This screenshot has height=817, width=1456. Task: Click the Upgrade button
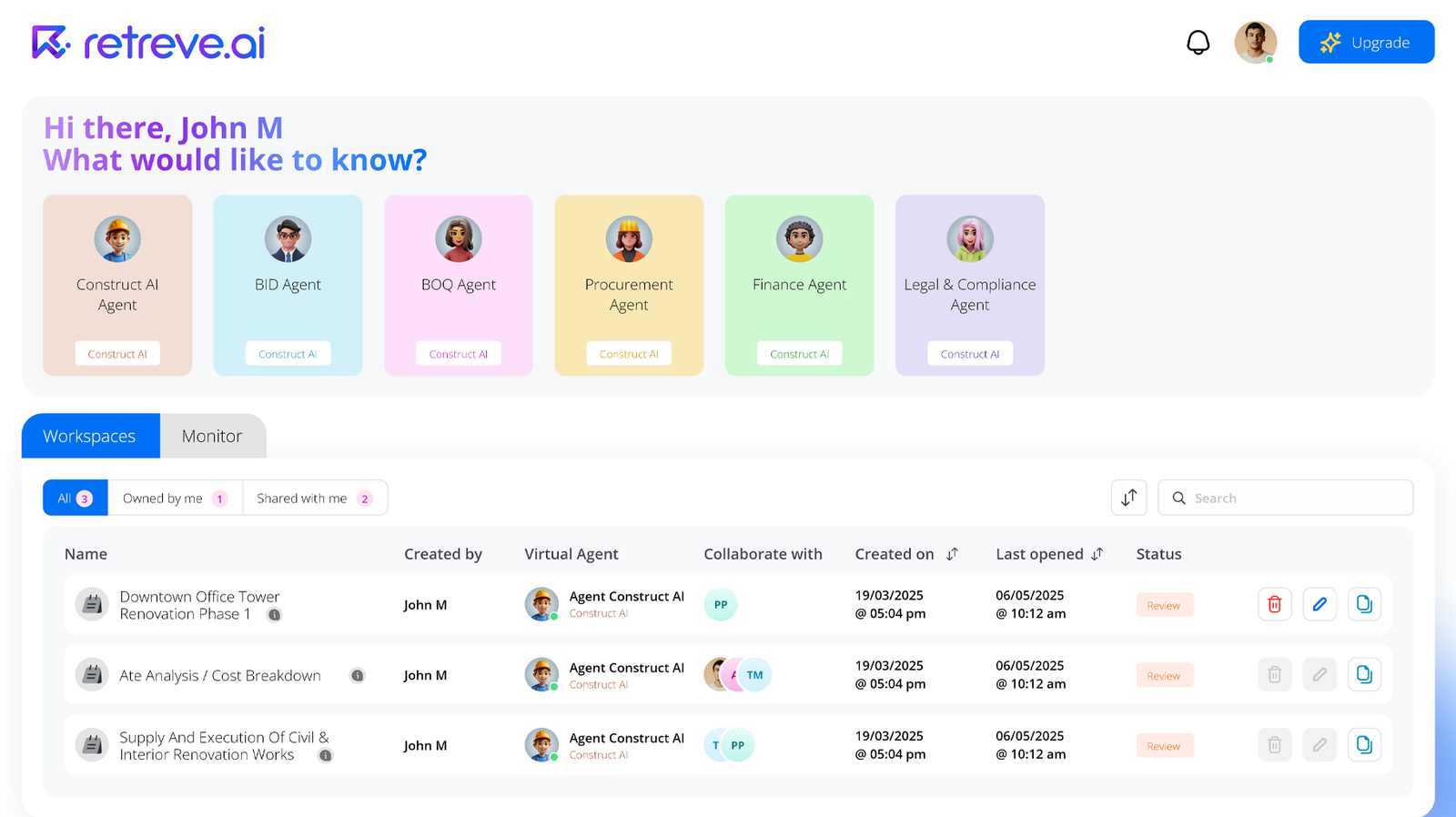pos(1366,42)
